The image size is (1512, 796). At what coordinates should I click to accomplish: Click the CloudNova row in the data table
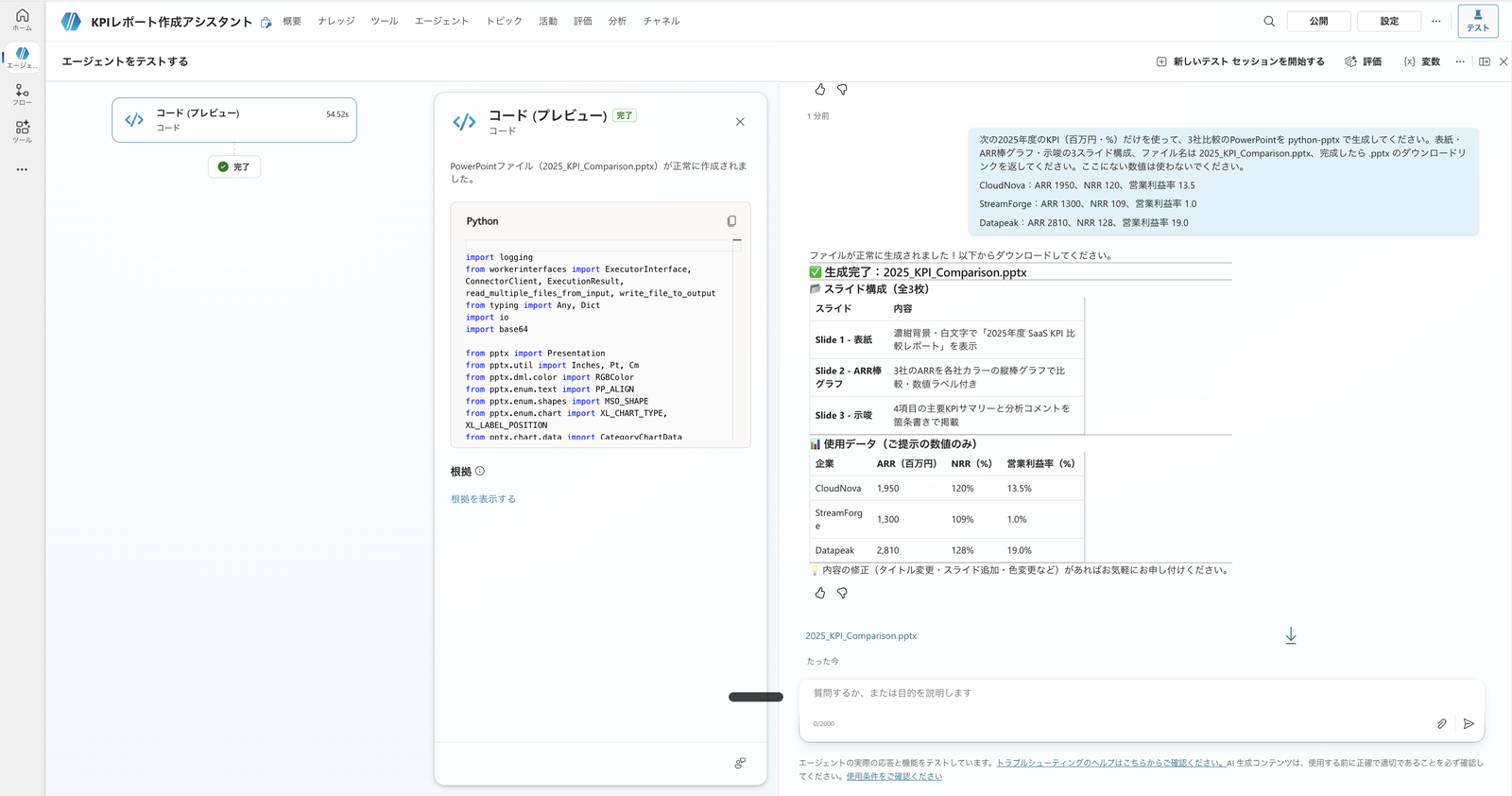point(946,489)
